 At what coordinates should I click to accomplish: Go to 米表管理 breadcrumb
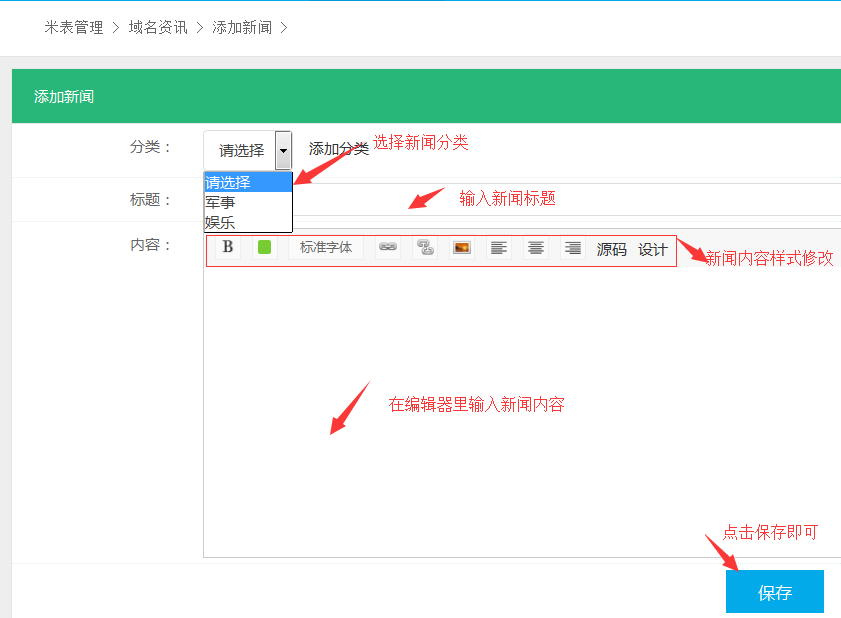73,27
